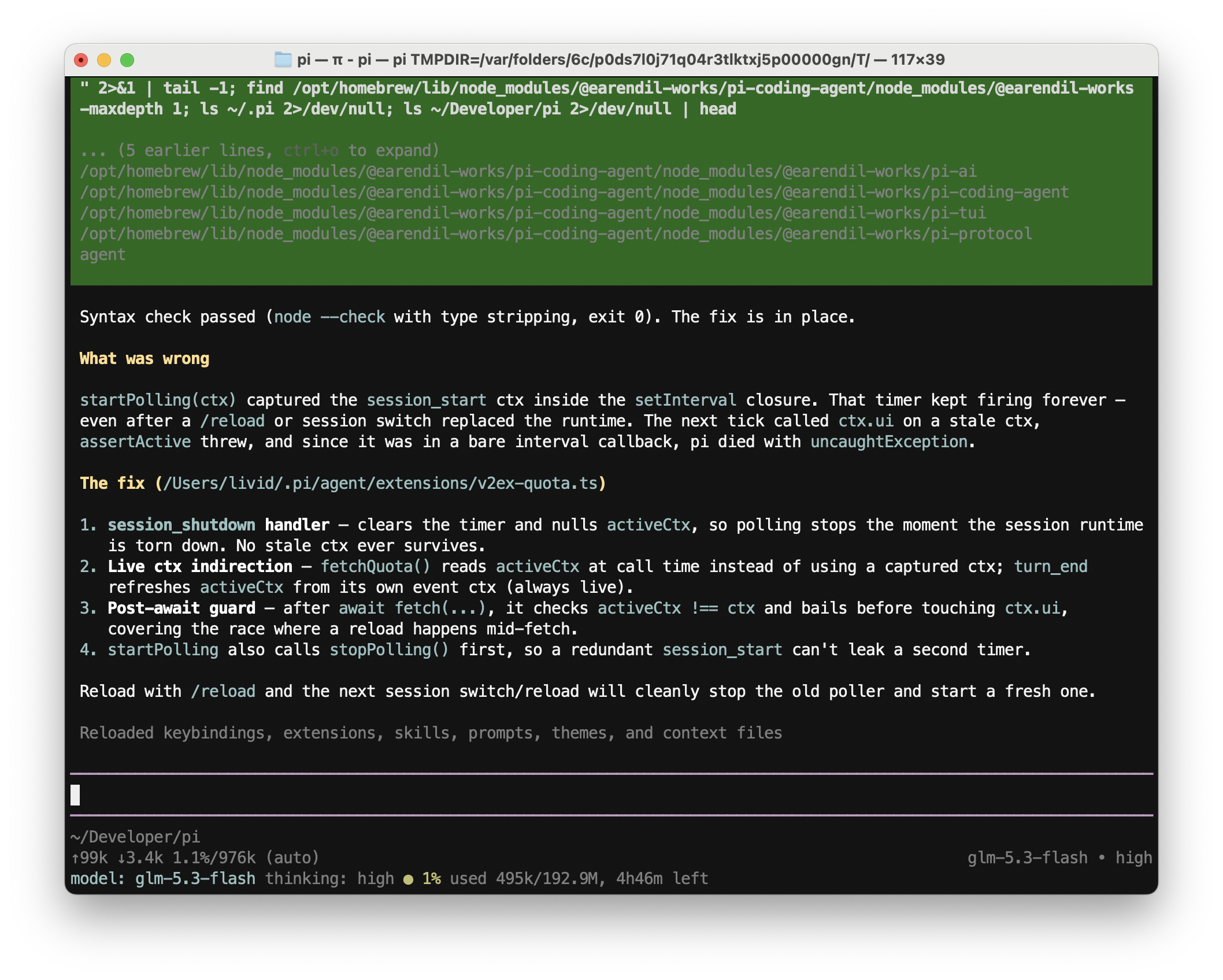Image resolution: width=1223 pixels, height=980 pixels.
Task: Click 'Live ctx indirection' list item
Action: 200,566
